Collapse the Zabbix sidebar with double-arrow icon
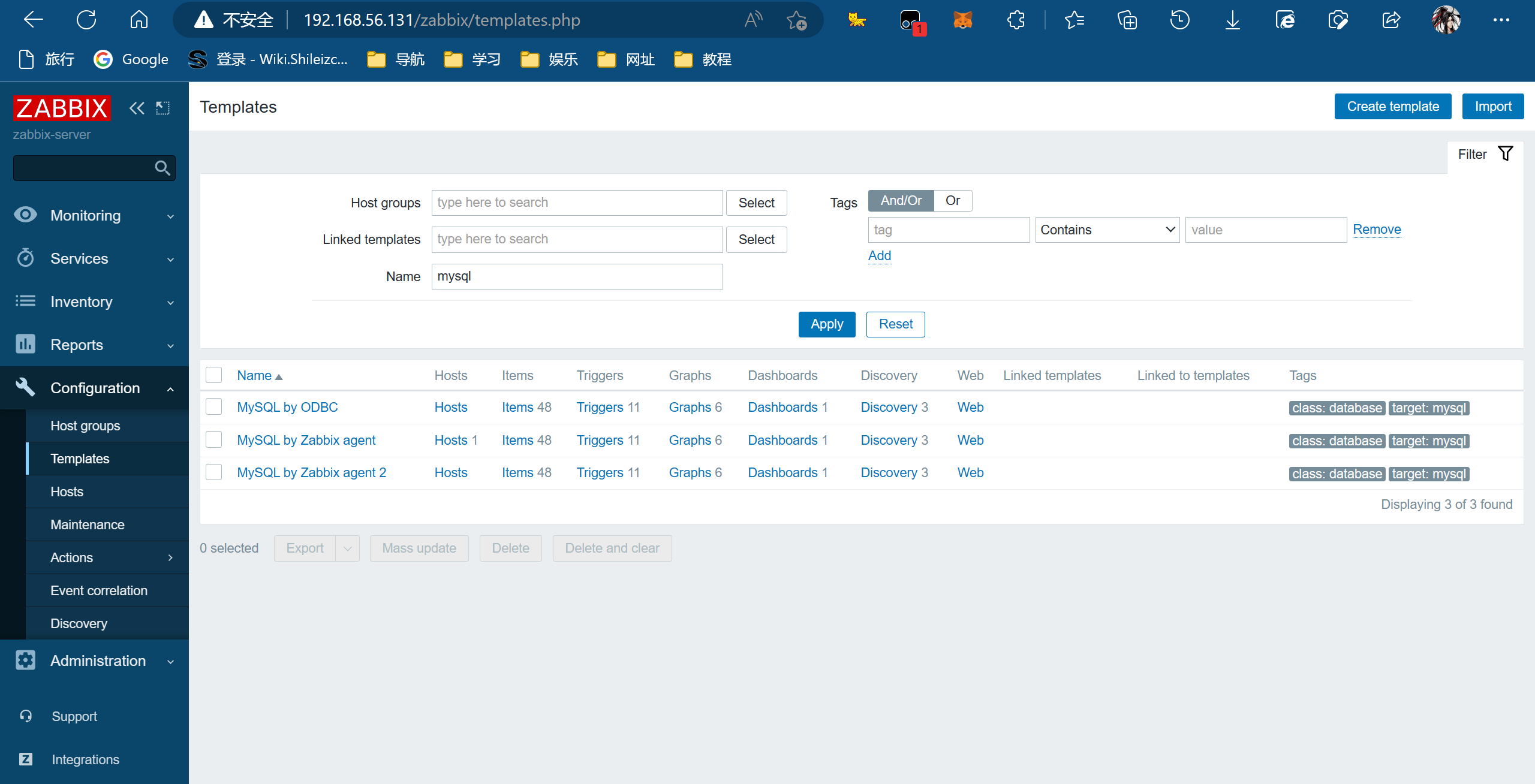This screenshot has width=1535, height=784. (137, 108)
